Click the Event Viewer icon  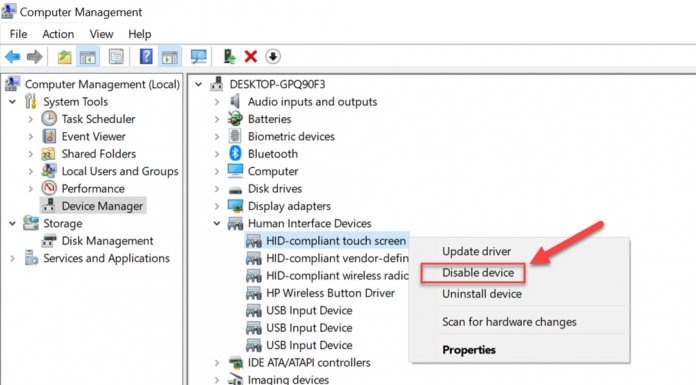coord(49,136)
